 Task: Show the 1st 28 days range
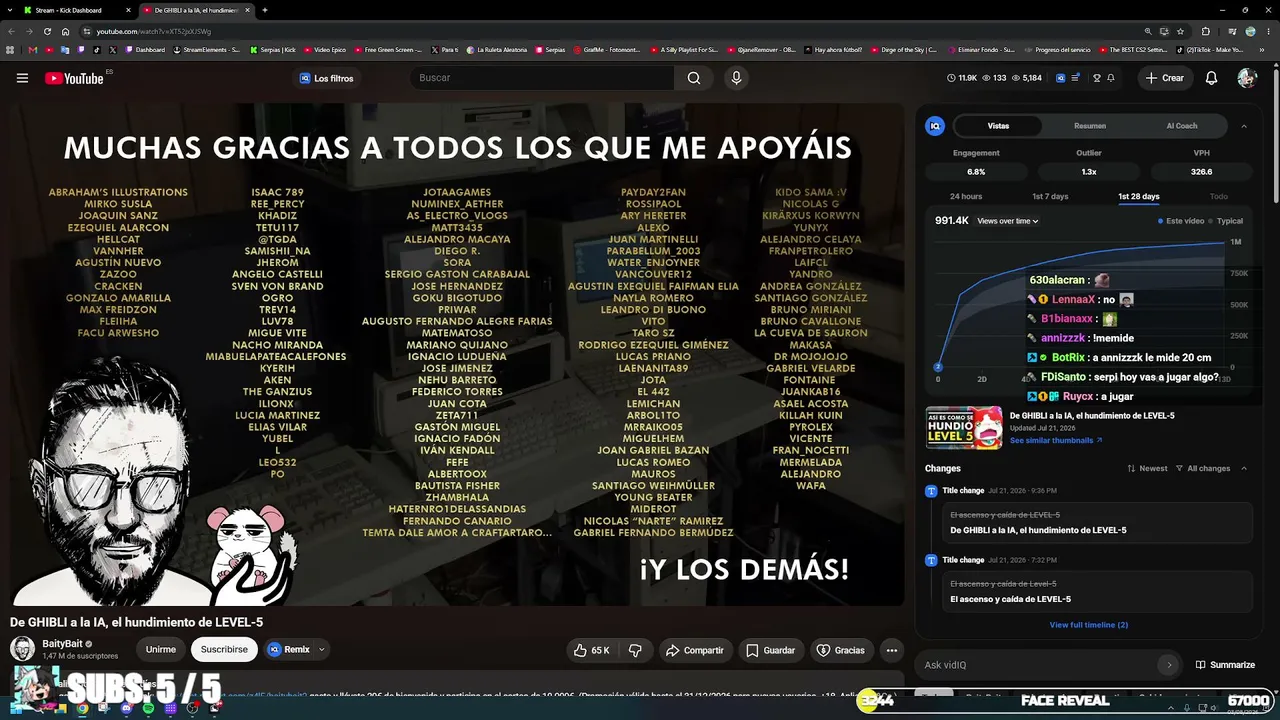tap(1138, 197)
